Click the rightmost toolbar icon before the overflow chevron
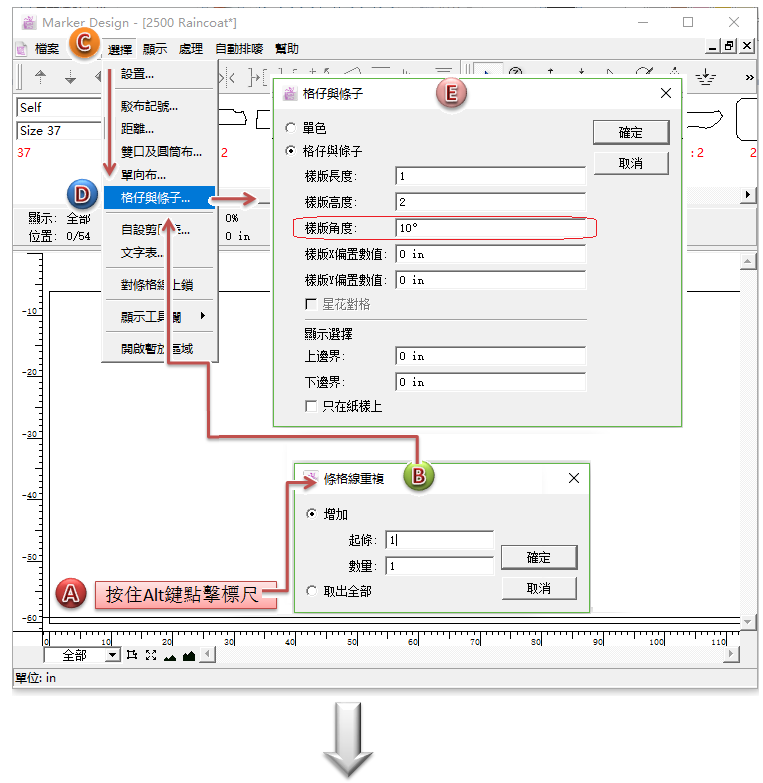This screenshot has height=783, width=763. [x=705, y=75]
